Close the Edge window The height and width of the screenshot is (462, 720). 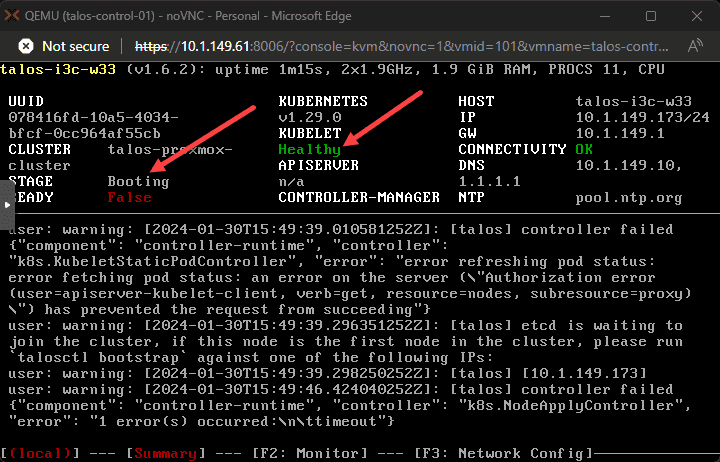pos(697,16)
